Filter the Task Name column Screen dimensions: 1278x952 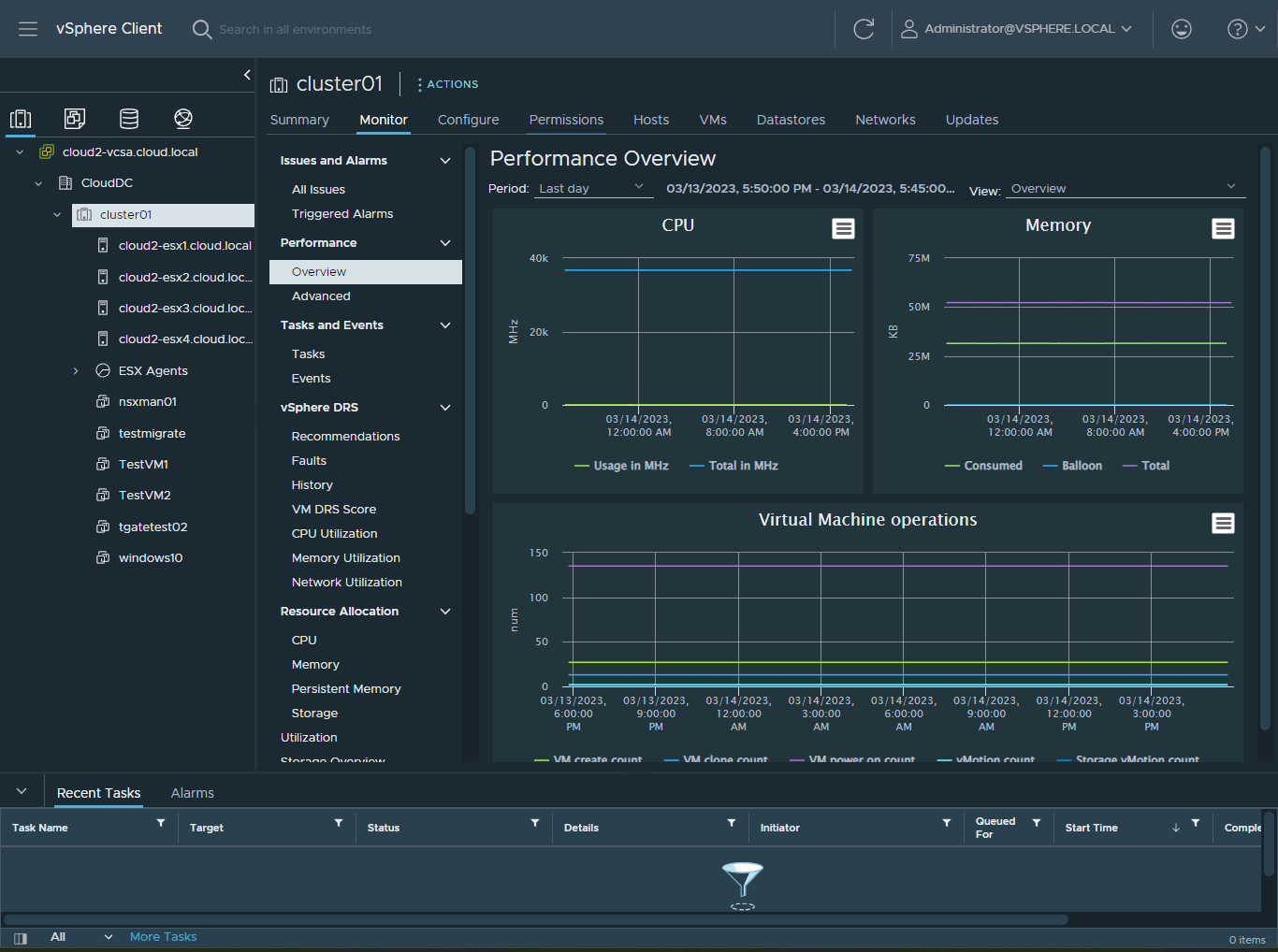click(x=161, y=823)
